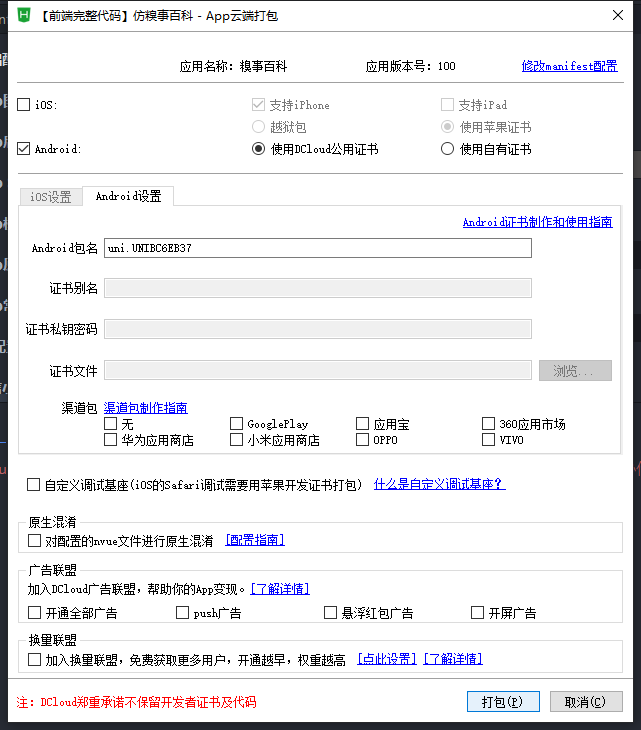Check the 开通全部广告 checkbox
Viewport: 641px width, 730px height.
pyautogui.click(x=34, y=613)
